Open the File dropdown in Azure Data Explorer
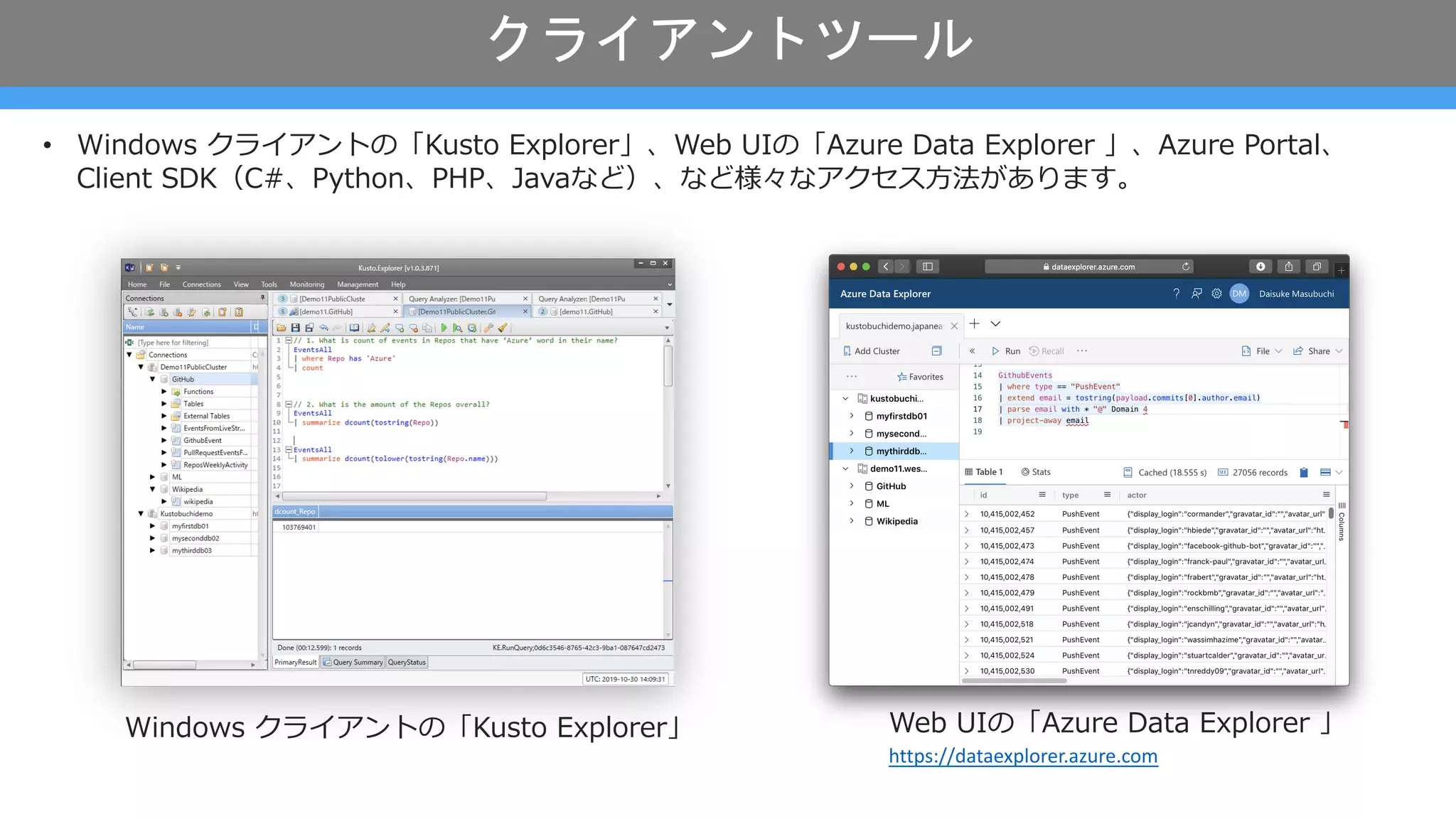This screenshot has width=1456, height=819. (x=1262, y=351)
